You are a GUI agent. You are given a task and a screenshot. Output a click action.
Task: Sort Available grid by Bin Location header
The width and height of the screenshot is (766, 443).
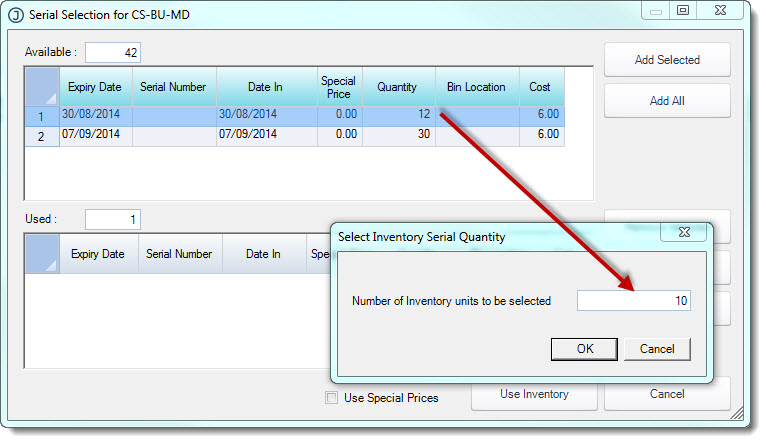tap(477, 87)
